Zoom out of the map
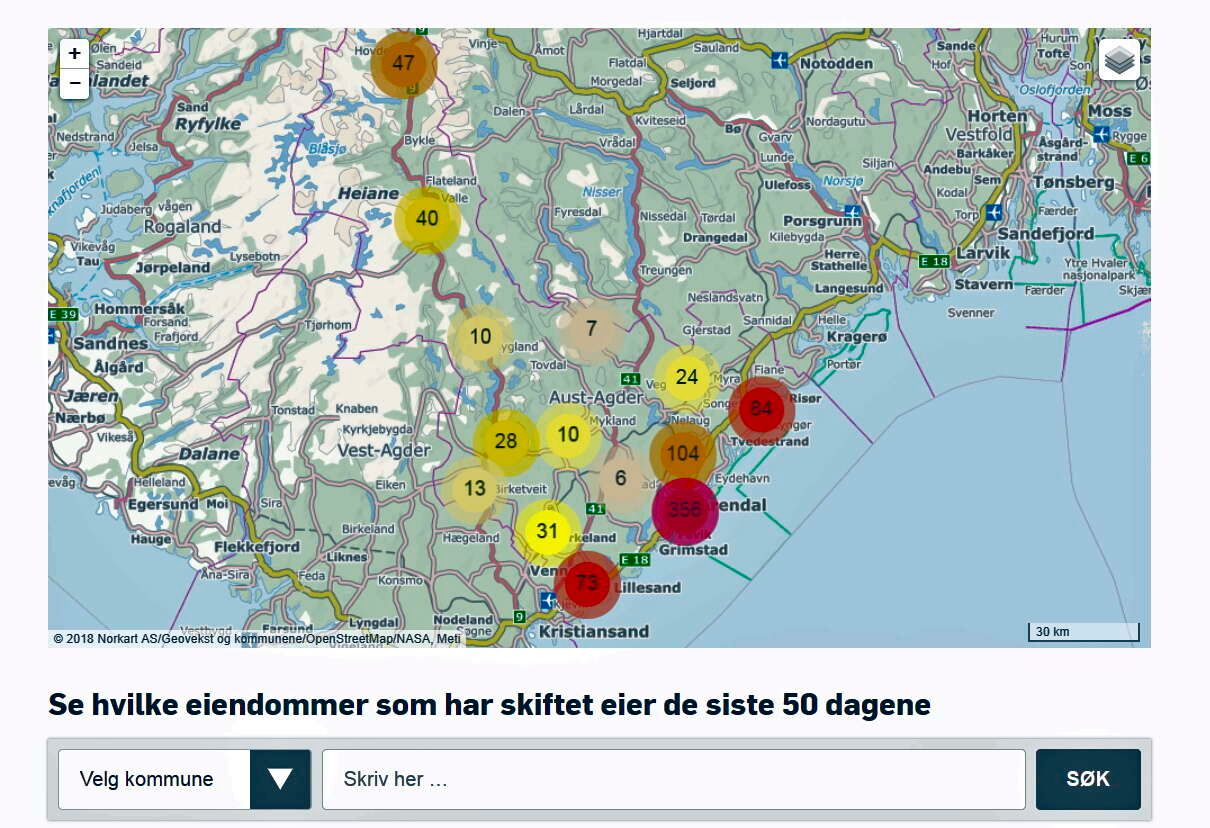1210x828 pixels. pyautogui.click(x=75, y=84)
